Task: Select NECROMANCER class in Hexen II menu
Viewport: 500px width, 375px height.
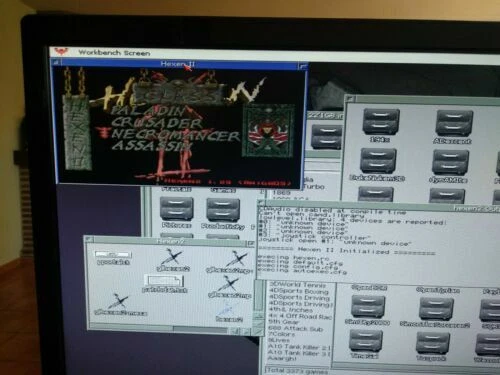Action: pos(176,135)
